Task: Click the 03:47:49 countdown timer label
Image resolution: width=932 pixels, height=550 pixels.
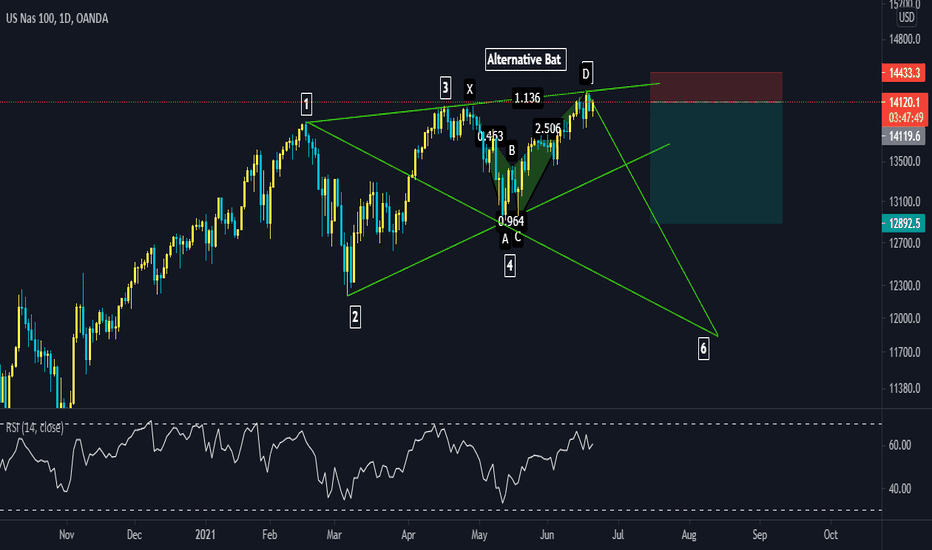Action: [x=904, y=118]
